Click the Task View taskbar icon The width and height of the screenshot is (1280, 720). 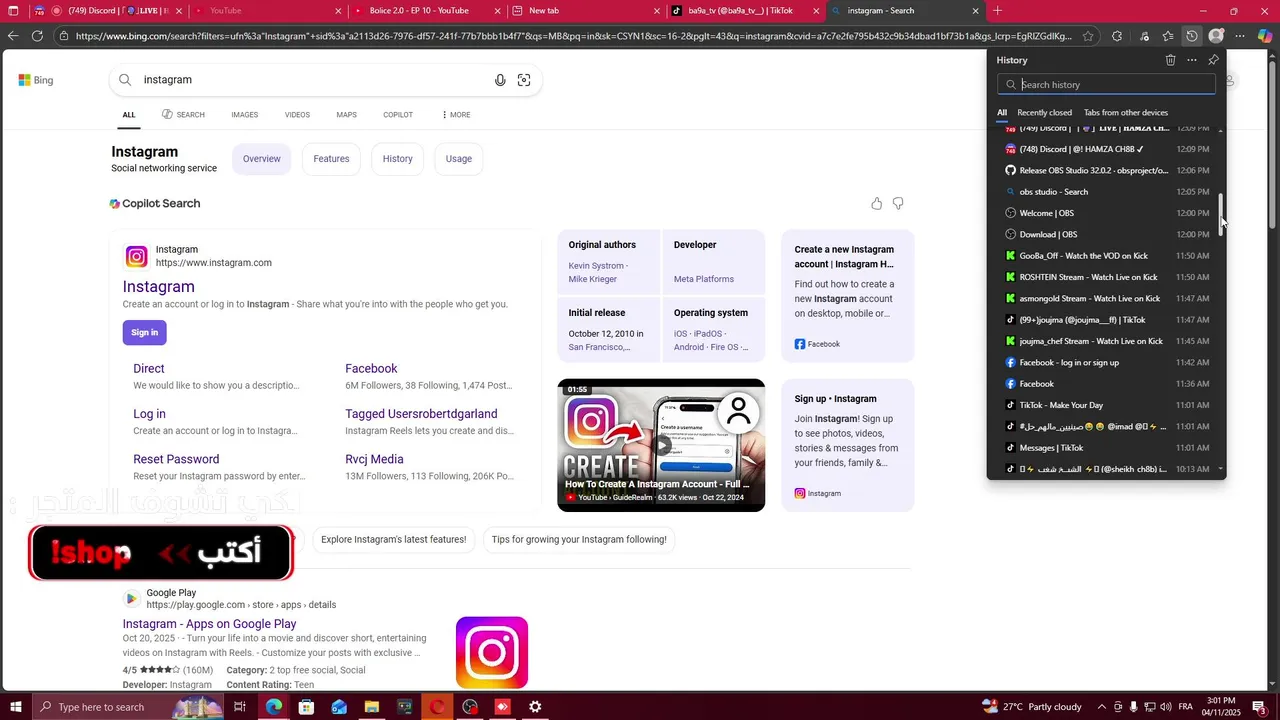[x=240, y=707]
